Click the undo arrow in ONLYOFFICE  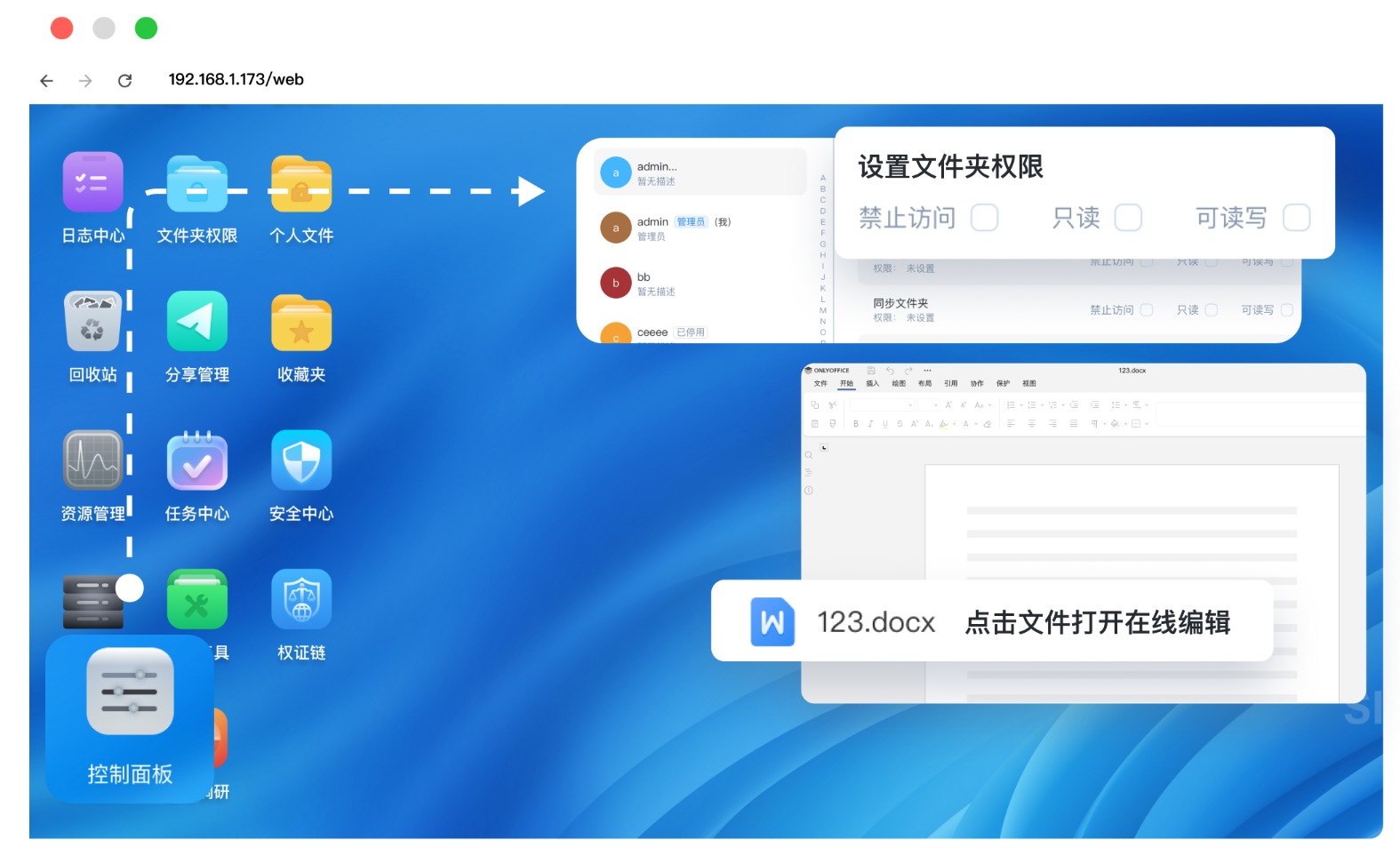click(890, 371)
